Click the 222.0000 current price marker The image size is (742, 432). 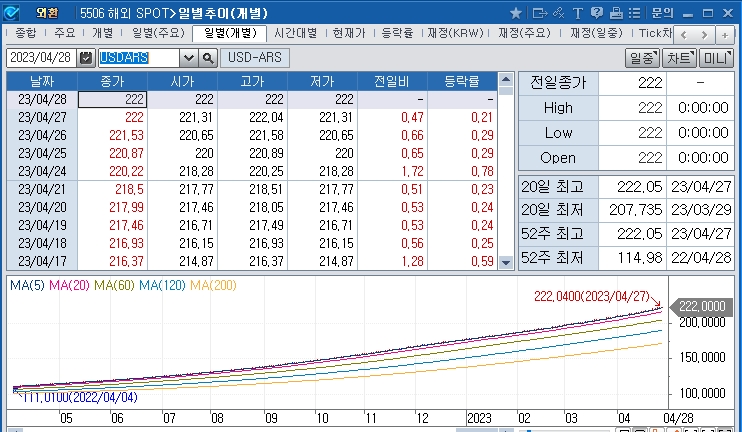[x=703, y=307]
